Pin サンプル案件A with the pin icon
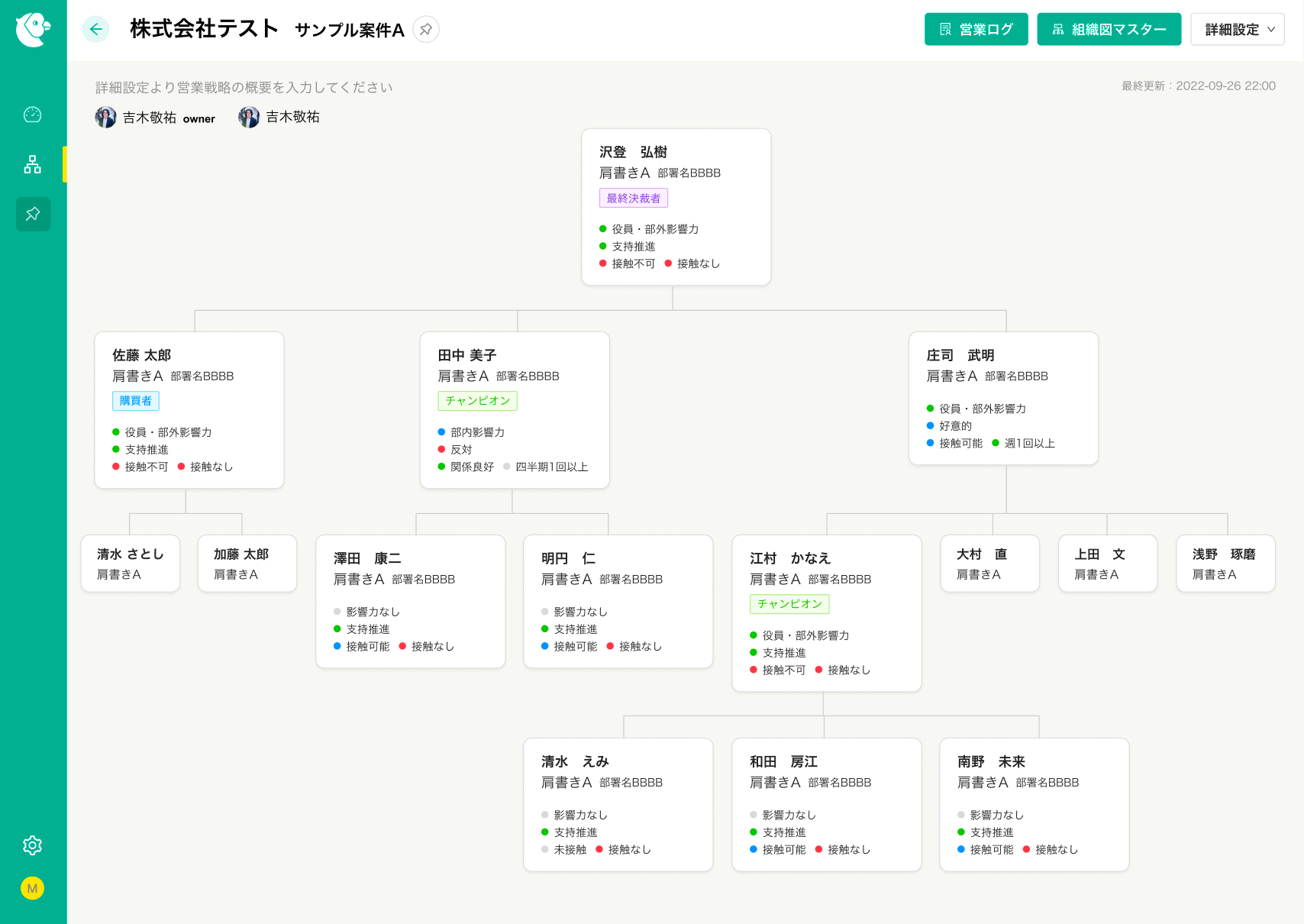The height and width of the screenshot is (924, 1304). [426, 29]
